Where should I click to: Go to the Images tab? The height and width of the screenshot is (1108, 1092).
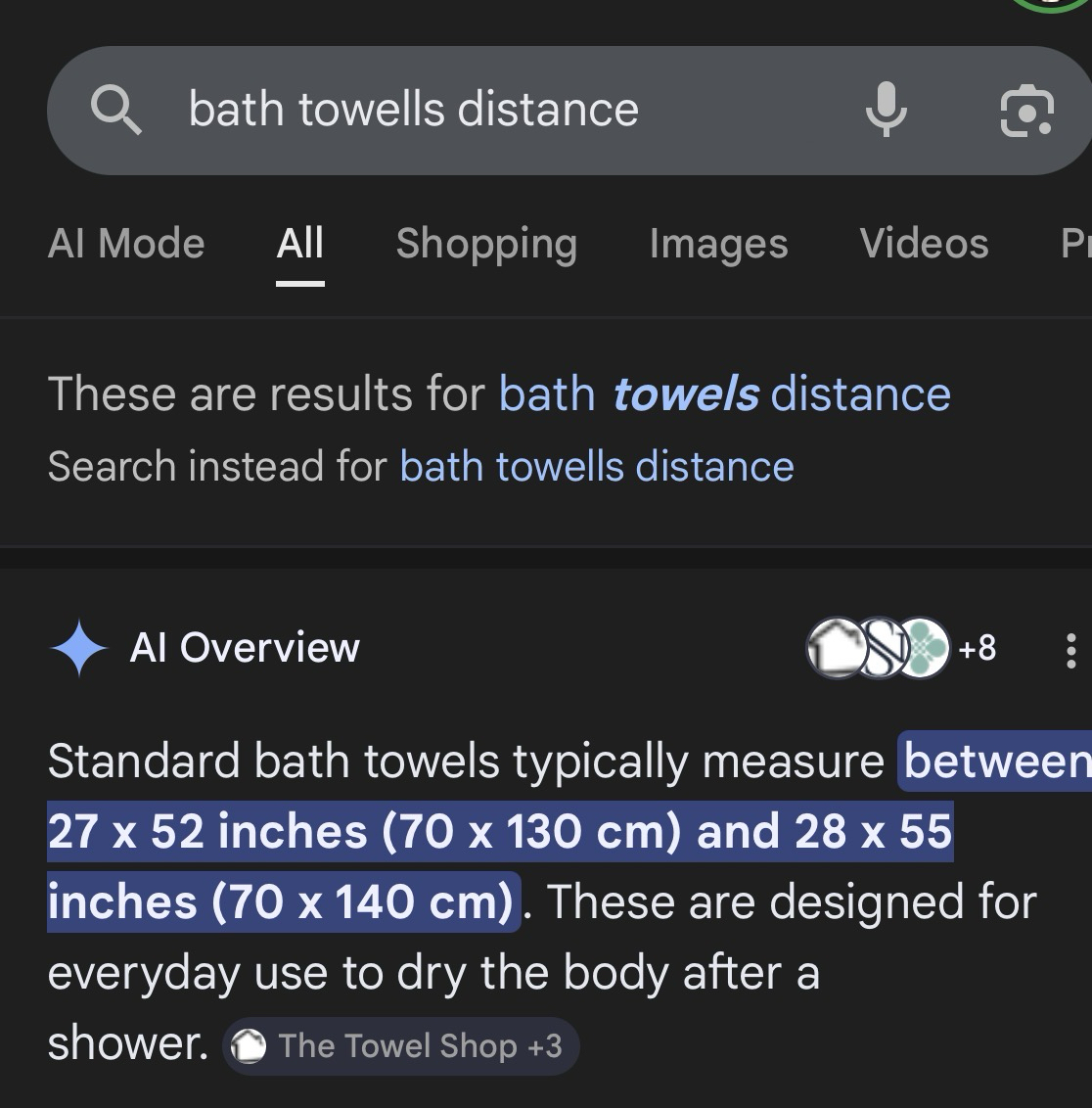718,244
